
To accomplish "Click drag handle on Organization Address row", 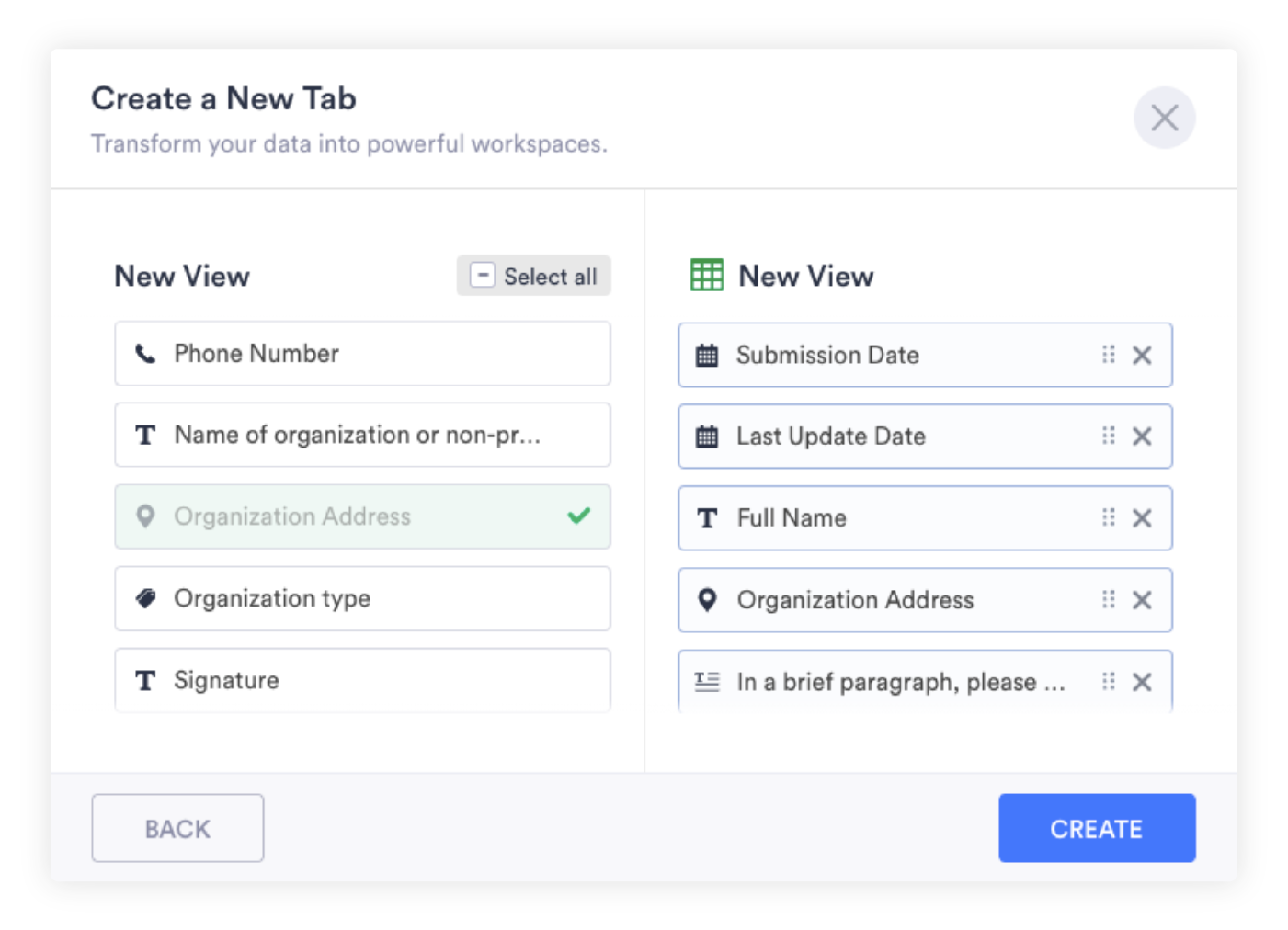I will (1109, 600).
